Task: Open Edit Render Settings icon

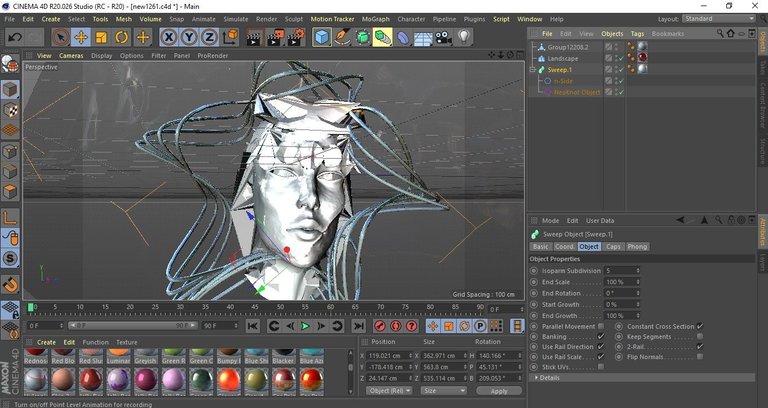Action: point(297,37)
